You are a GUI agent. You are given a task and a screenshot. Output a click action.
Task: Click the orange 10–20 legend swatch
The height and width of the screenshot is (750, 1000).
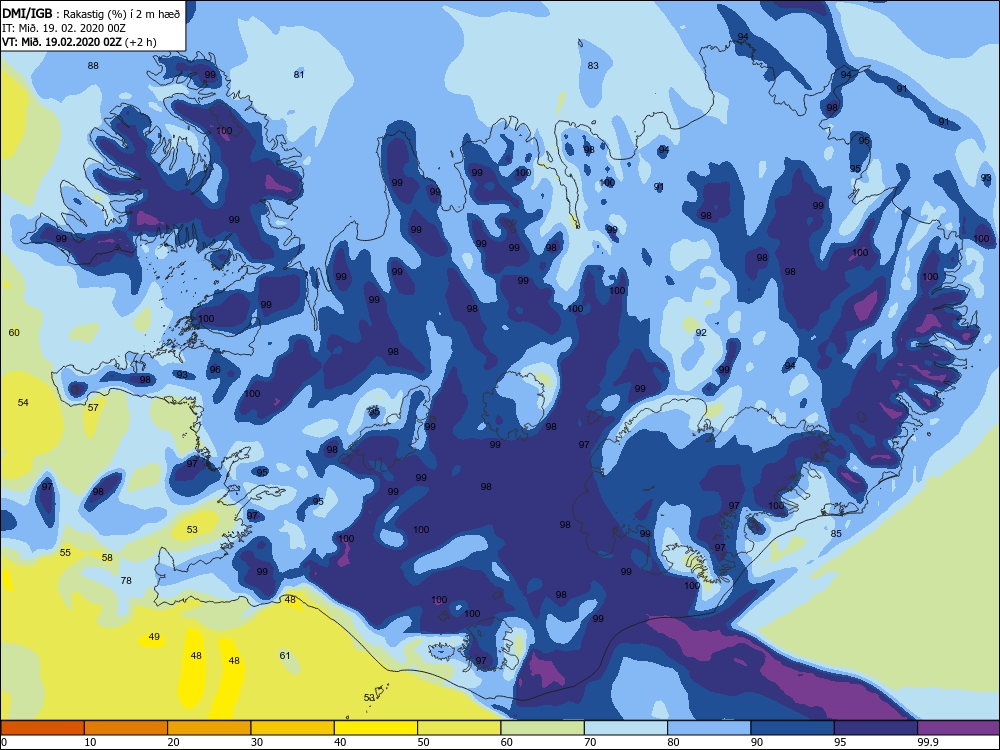tap(126, 728)
